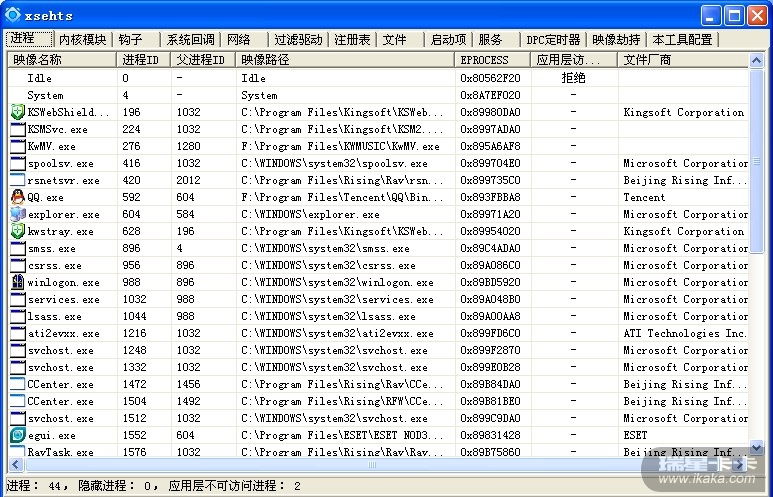This screenshot has height=497, width=773.
Task: Switch to the 系统回调 tab
Action: [x=190, y=40]
